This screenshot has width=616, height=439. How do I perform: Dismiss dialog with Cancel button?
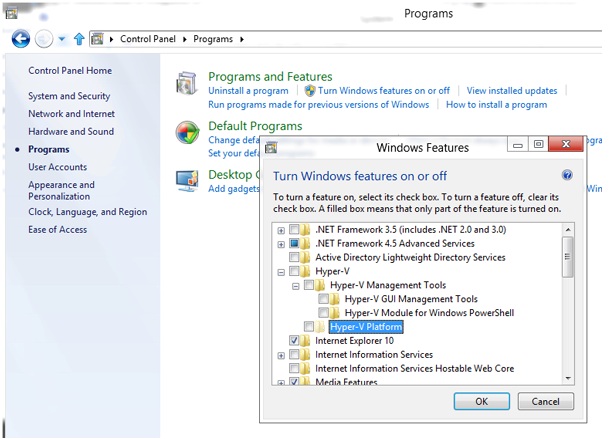coord(546,401)
